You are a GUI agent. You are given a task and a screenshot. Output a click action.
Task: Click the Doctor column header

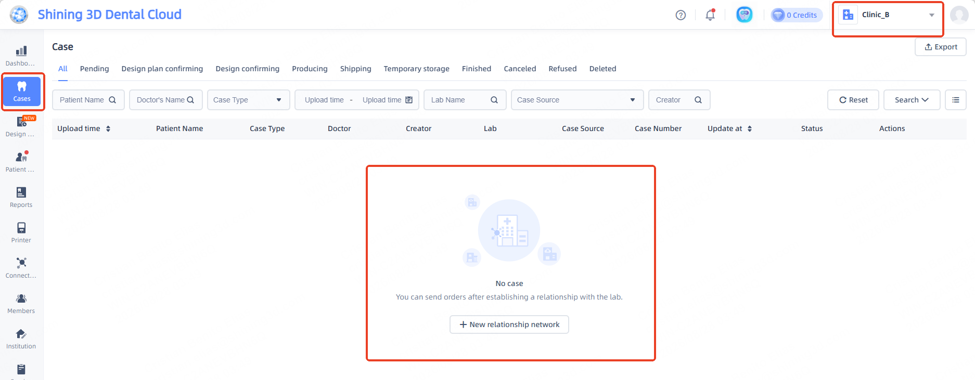coord(339,129)
